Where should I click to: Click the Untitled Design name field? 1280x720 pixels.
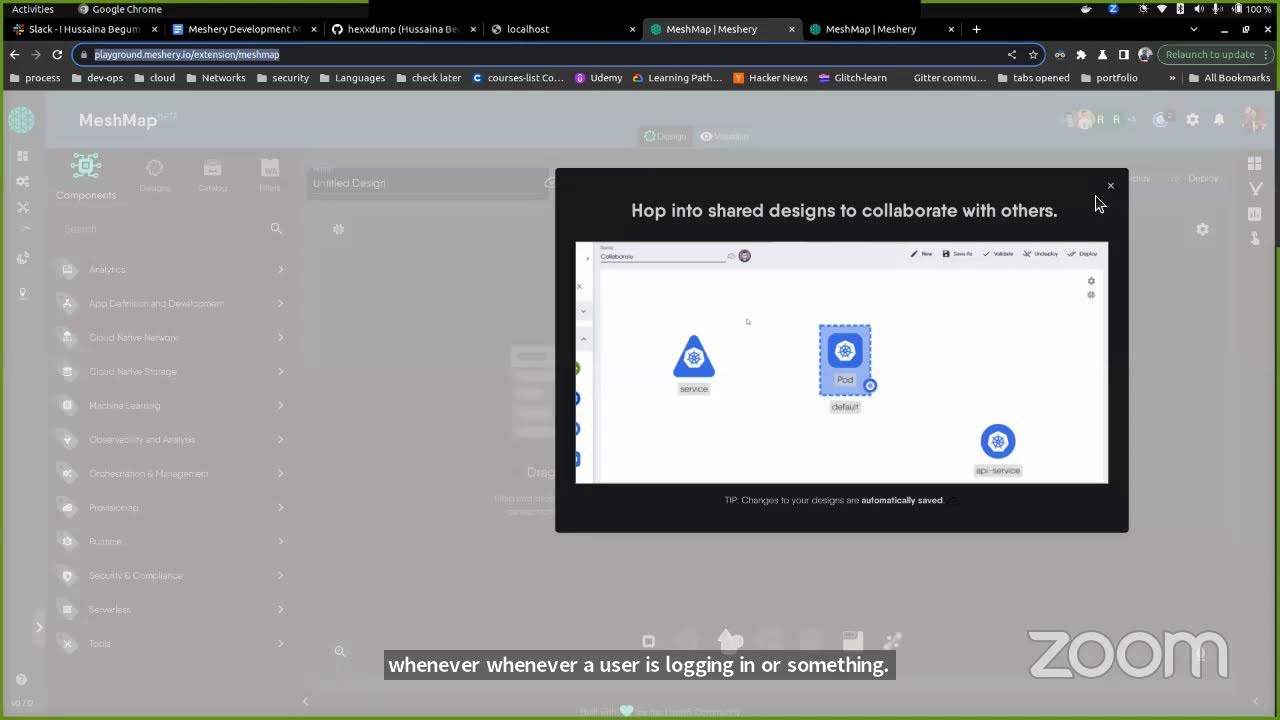[427, 183]
